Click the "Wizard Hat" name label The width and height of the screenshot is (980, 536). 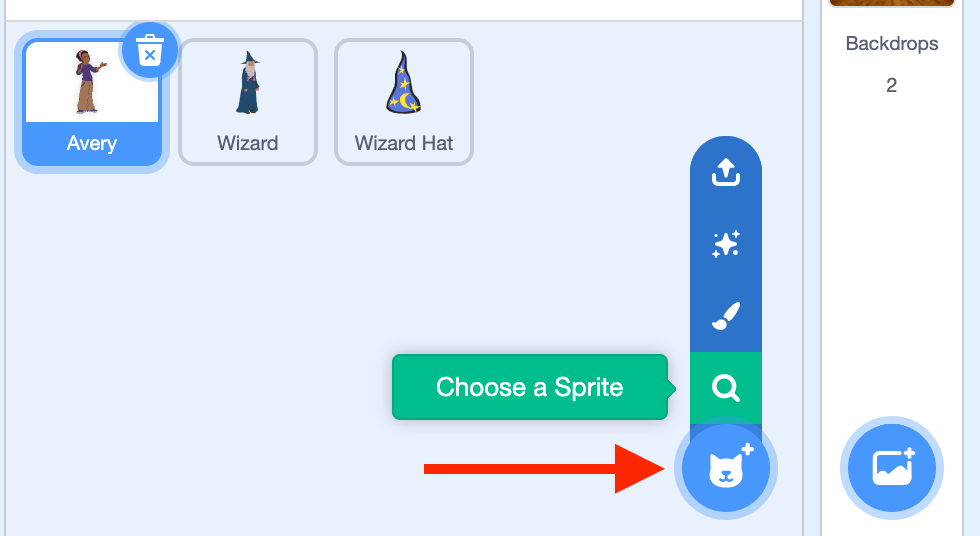404,144
